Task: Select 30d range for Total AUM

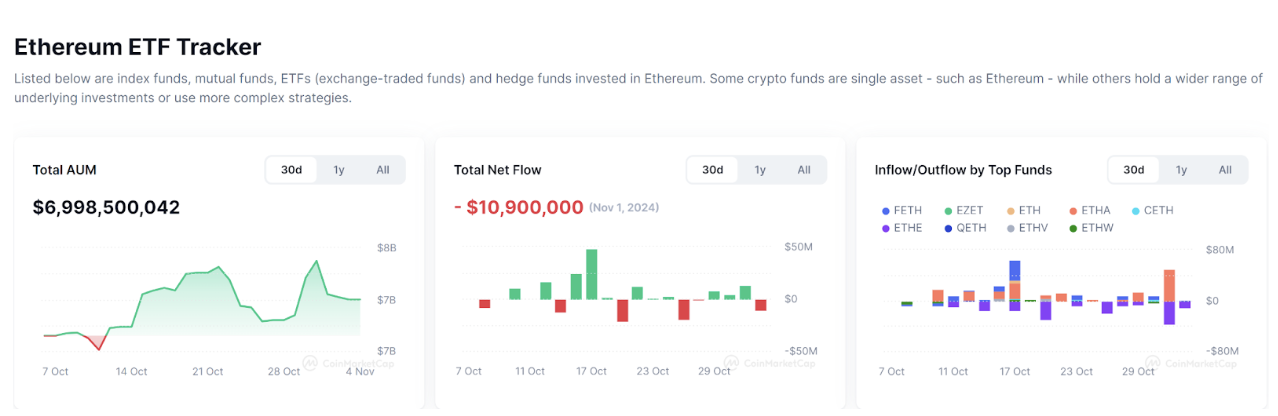Action: click(291, 170)
